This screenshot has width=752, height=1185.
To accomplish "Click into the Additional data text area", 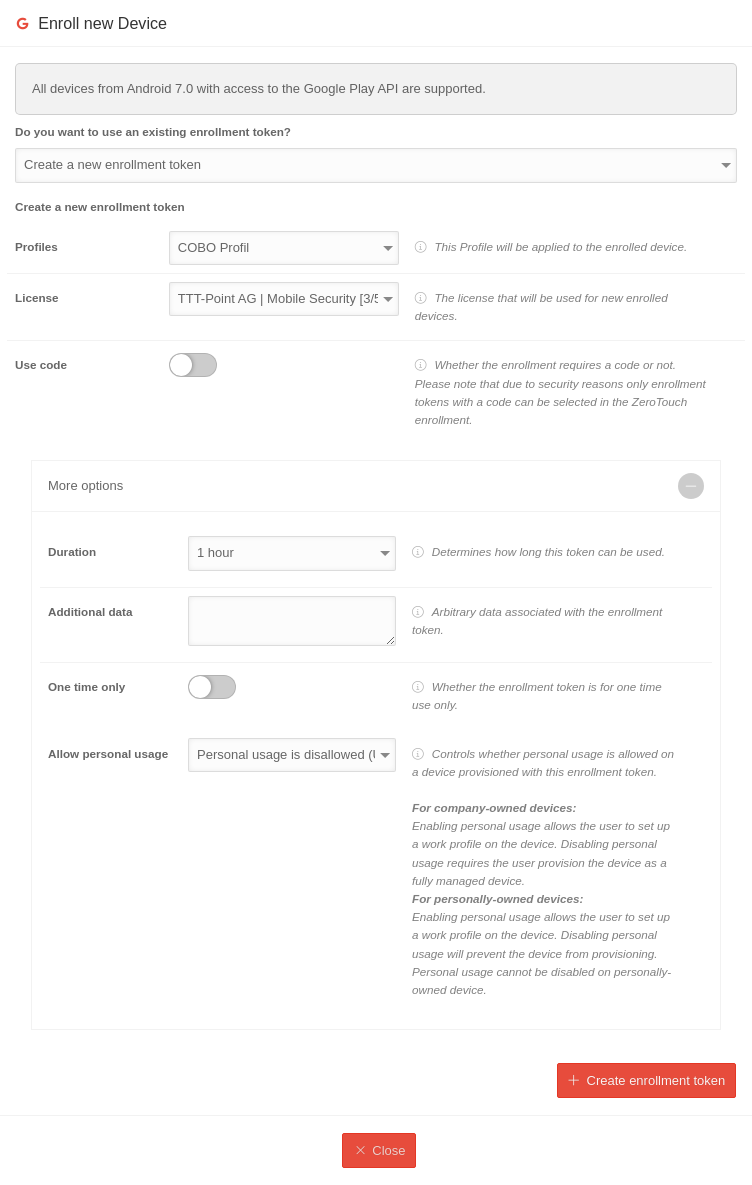I will (x=291, y=621).
